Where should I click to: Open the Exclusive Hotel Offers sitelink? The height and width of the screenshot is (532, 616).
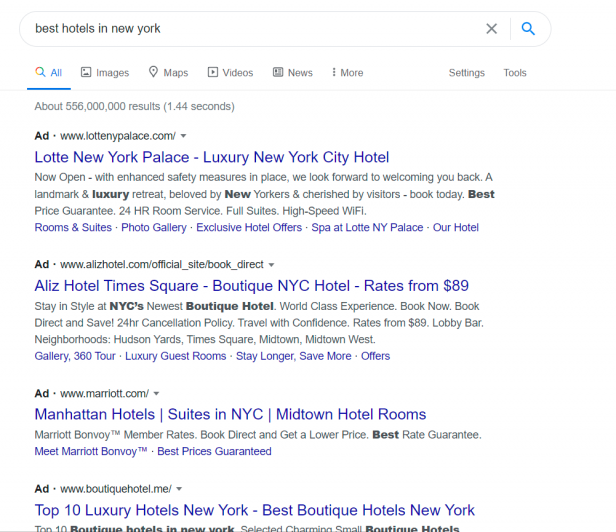(249, 227)
